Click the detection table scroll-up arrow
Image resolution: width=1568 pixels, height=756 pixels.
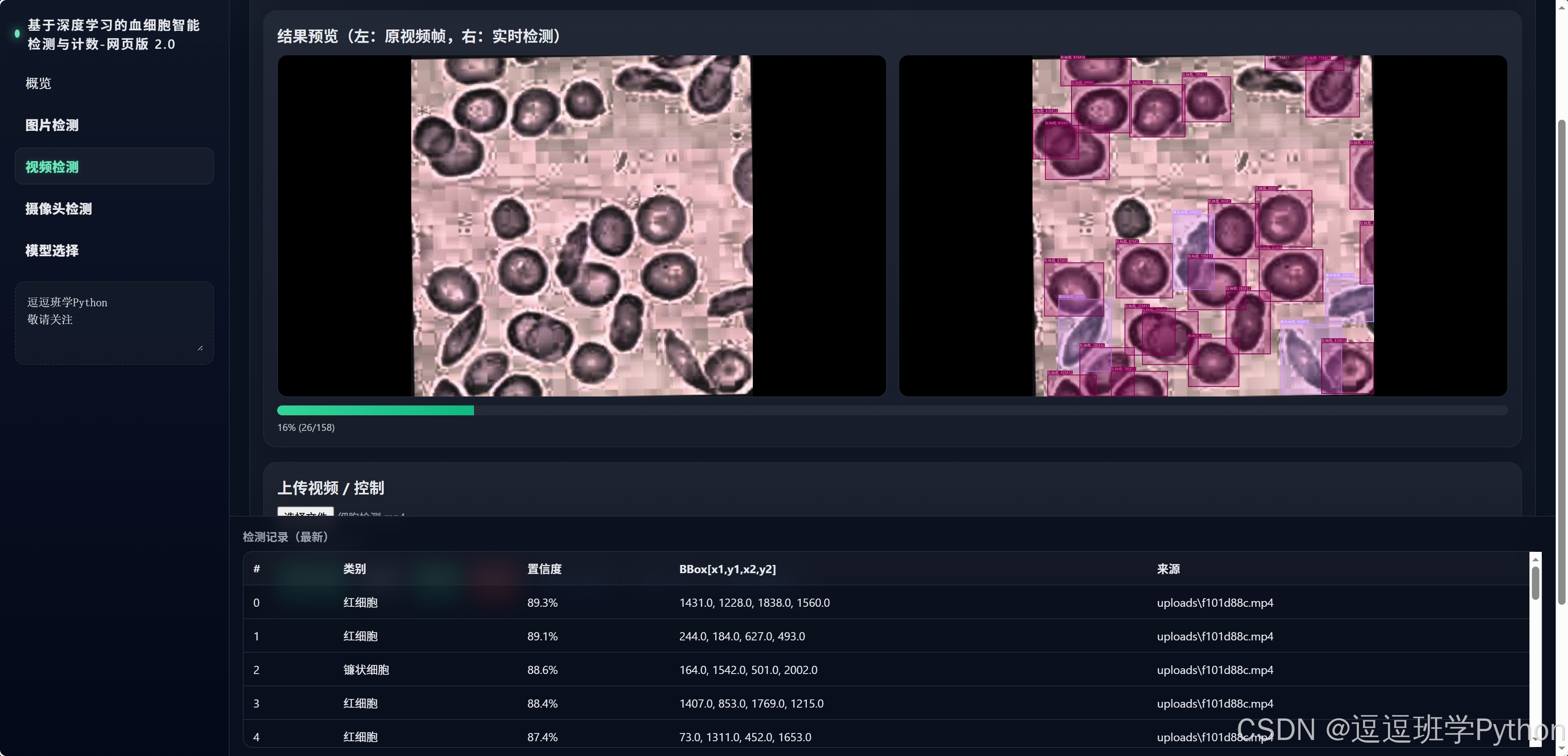[x=1535, y=559]
